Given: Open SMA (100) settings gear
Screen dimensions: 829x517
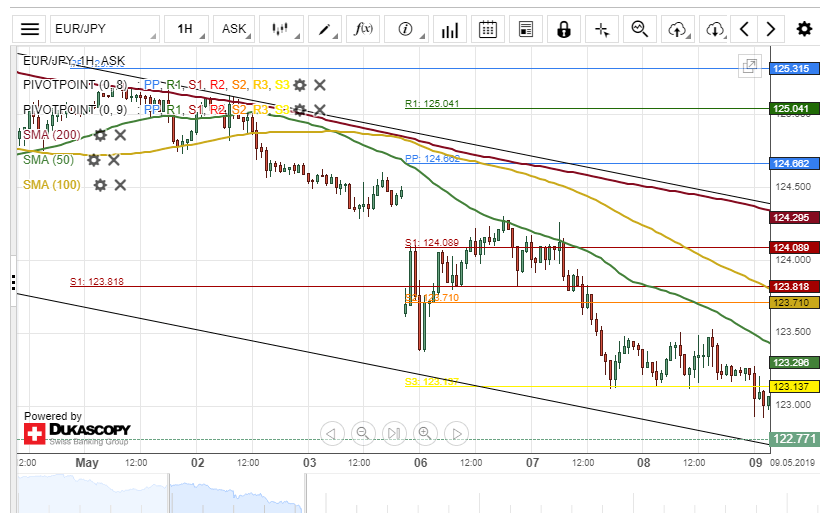Looking at the screenshot, I should [100, 185].
